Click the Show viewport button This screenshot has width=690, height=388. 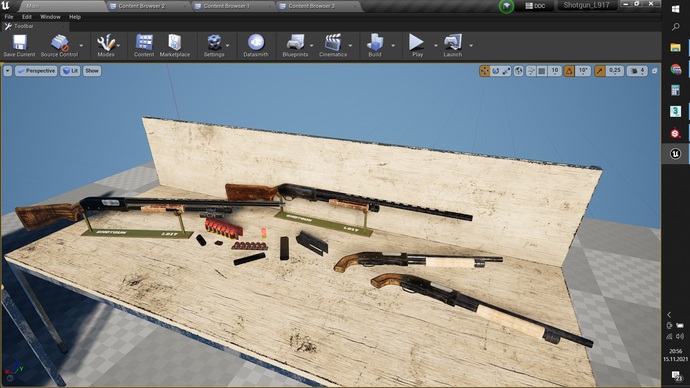[x=92, y=71]
